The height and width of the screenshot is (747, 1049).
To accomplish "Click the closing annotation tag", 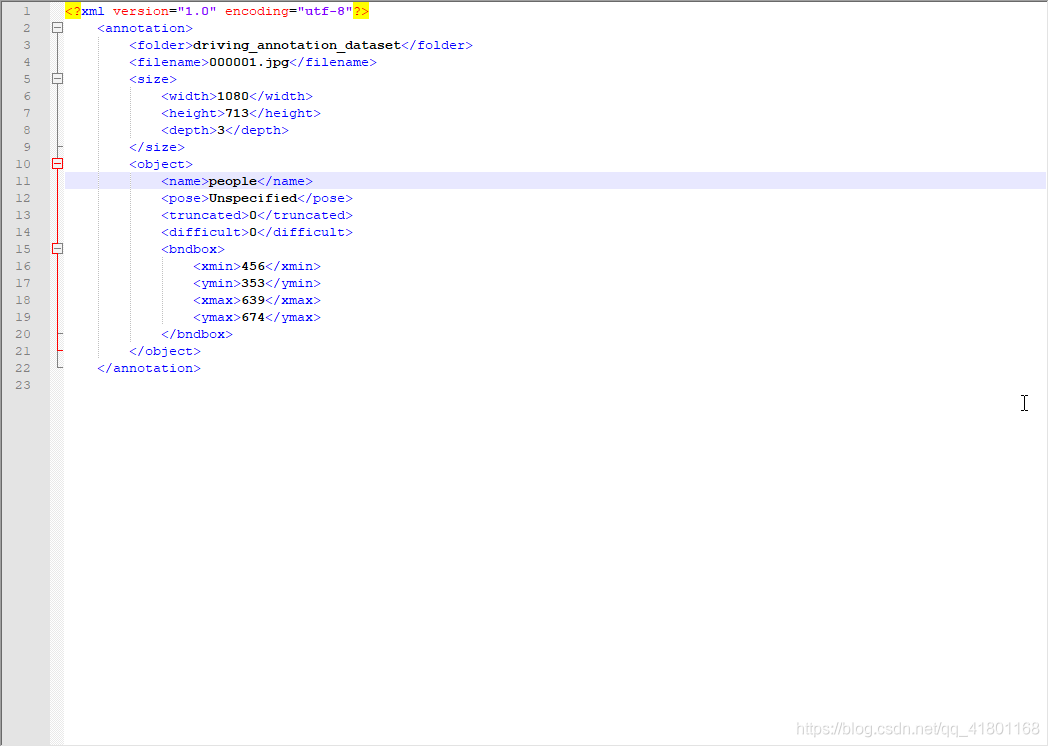I will point(149,368).
